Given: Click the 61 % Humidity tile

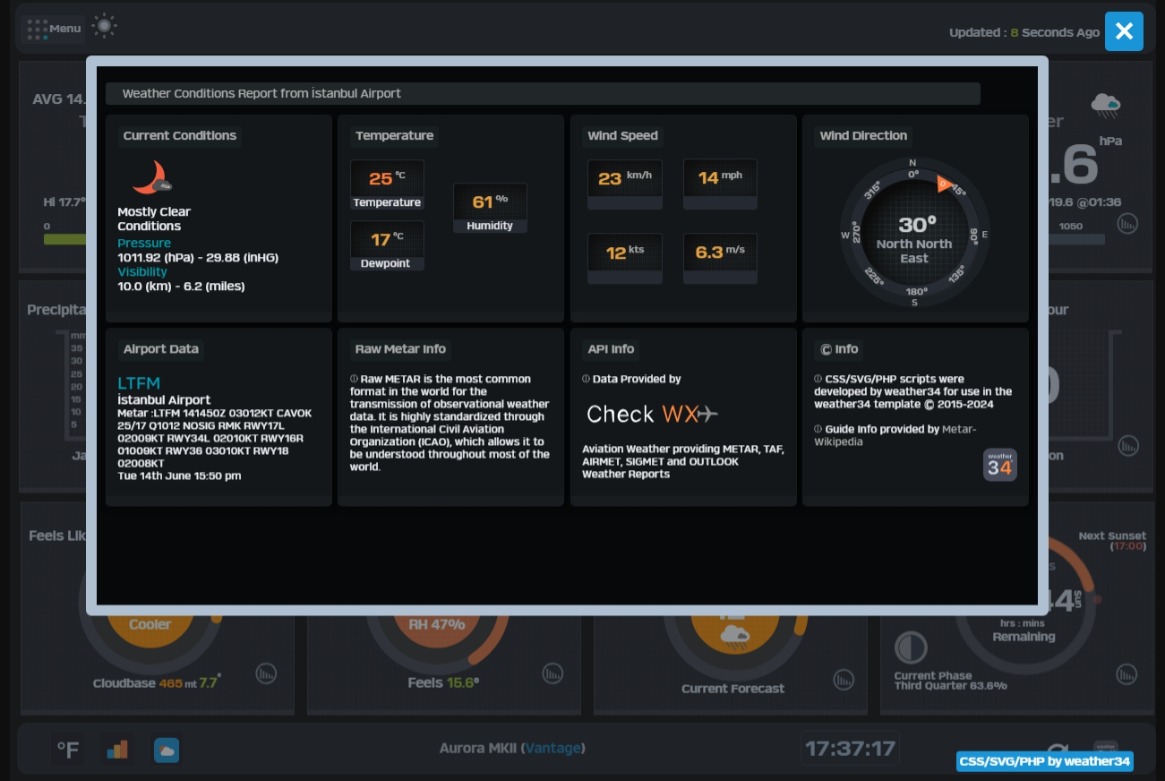Looking at the screenshot, I should [x=490, y=208].
